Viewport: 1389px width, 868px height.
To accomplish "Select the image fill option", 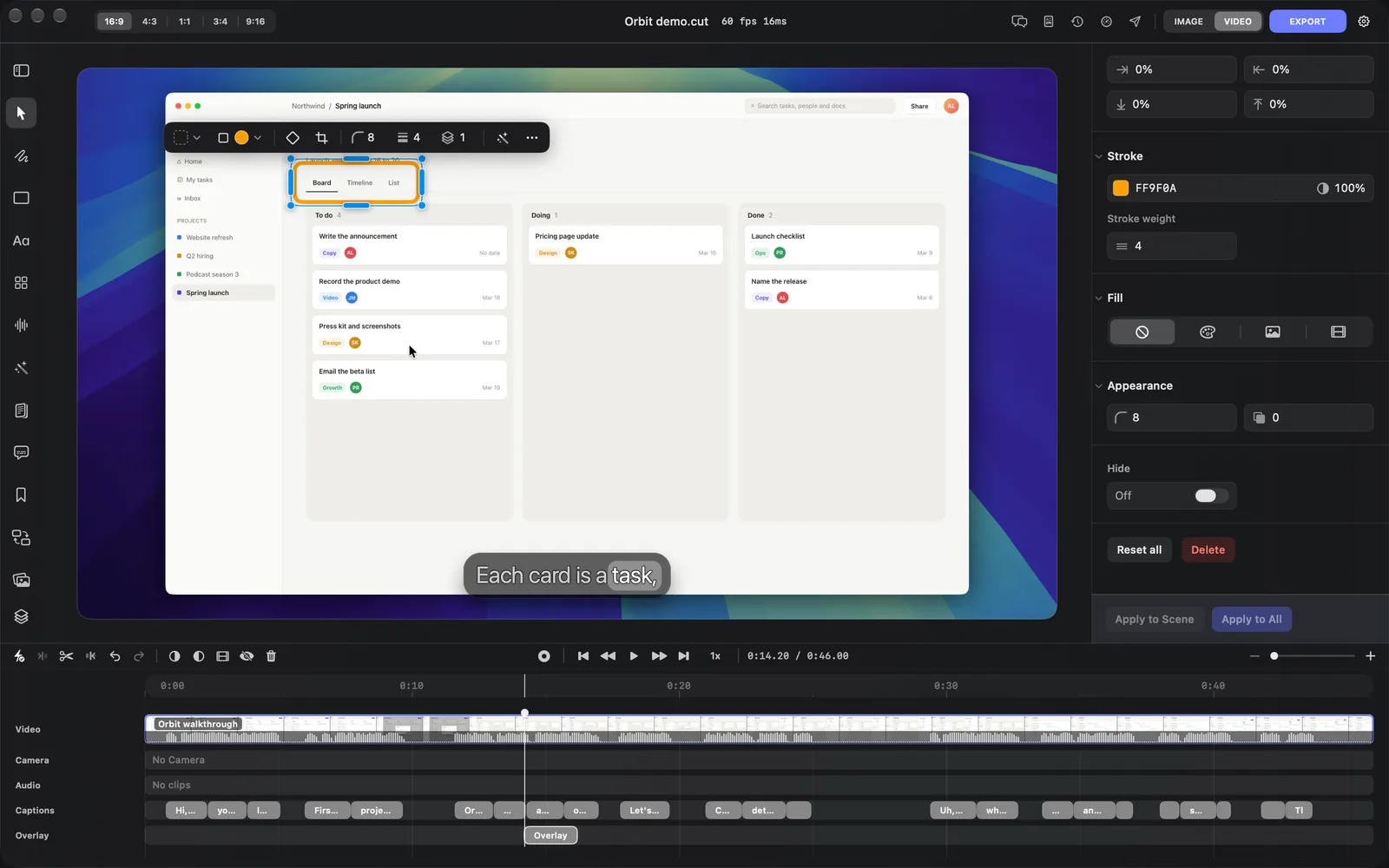I will [1273, 332].
